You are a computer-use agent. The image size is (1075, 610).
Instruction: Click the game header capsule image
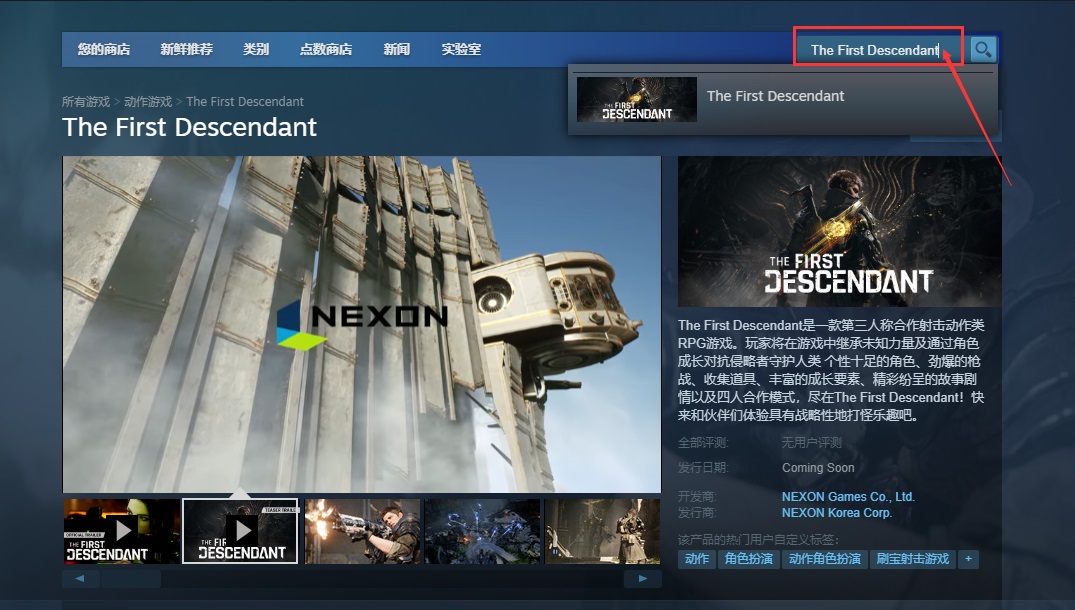[x=839, y=232]
